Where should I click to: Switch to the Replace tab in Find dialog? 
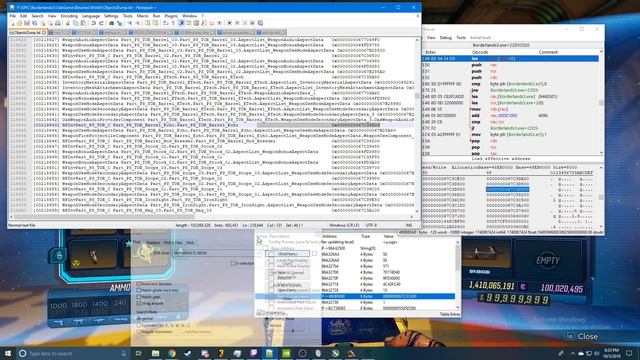pos(153,242)
